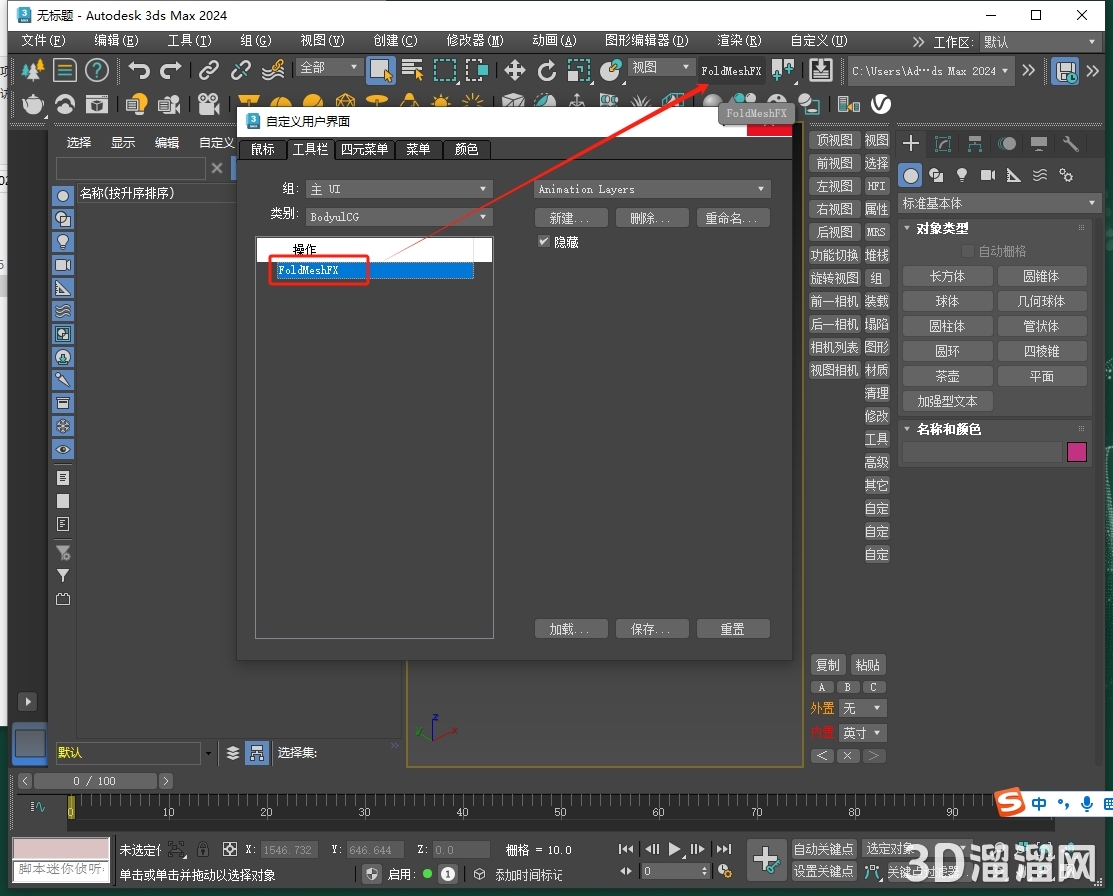
Task: Click the 新建... button
Action: pos(571,218)
